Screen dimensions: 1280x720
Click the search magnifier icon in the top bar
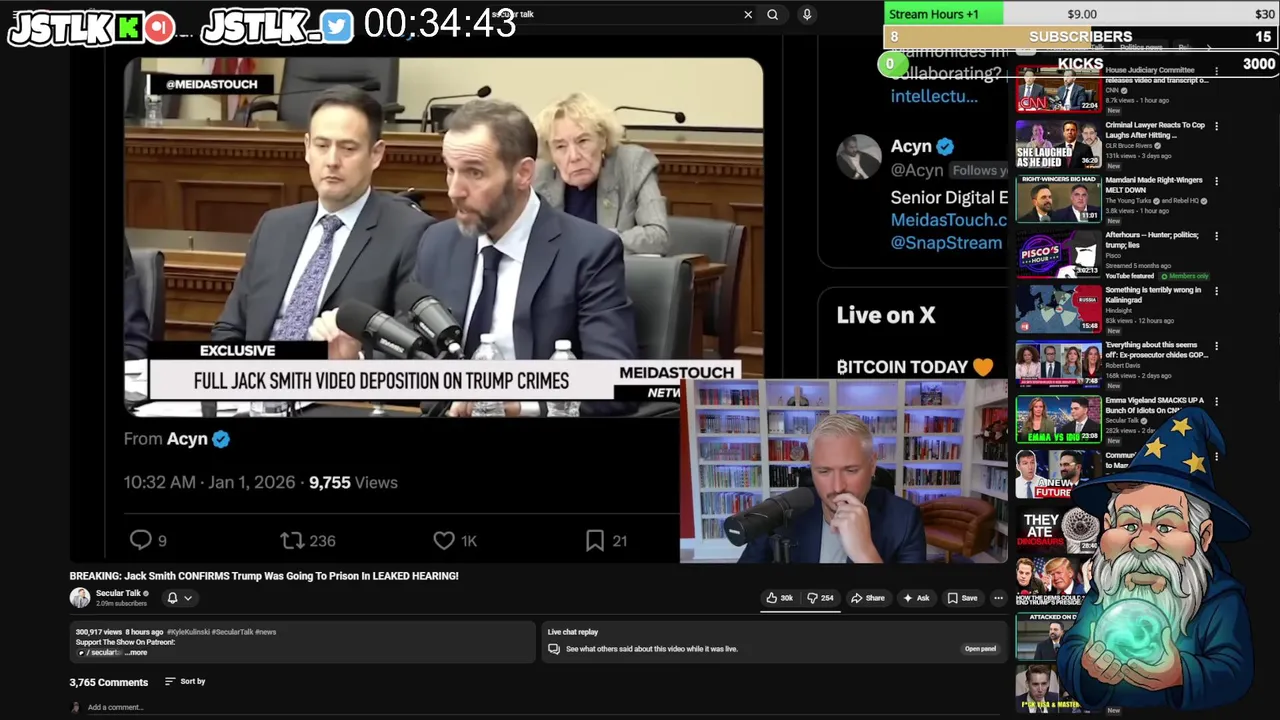772,14
